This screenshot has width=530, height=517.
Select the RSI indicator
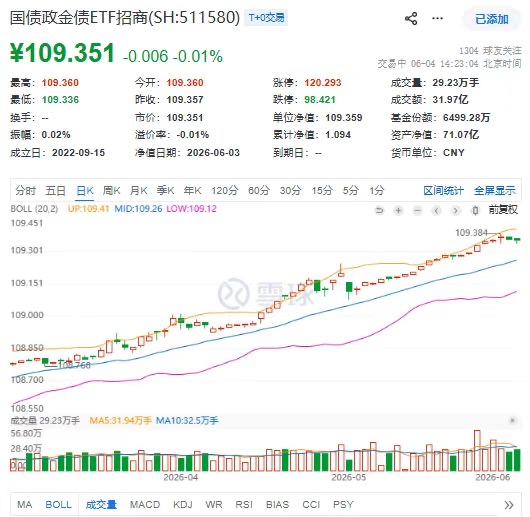point(244,505)
